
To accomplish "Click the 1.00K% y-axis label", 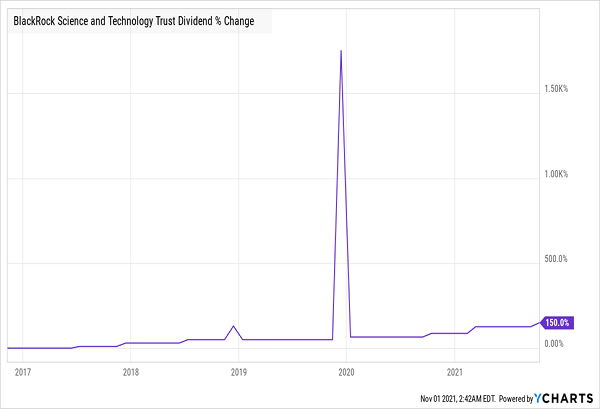I will 556,174.
